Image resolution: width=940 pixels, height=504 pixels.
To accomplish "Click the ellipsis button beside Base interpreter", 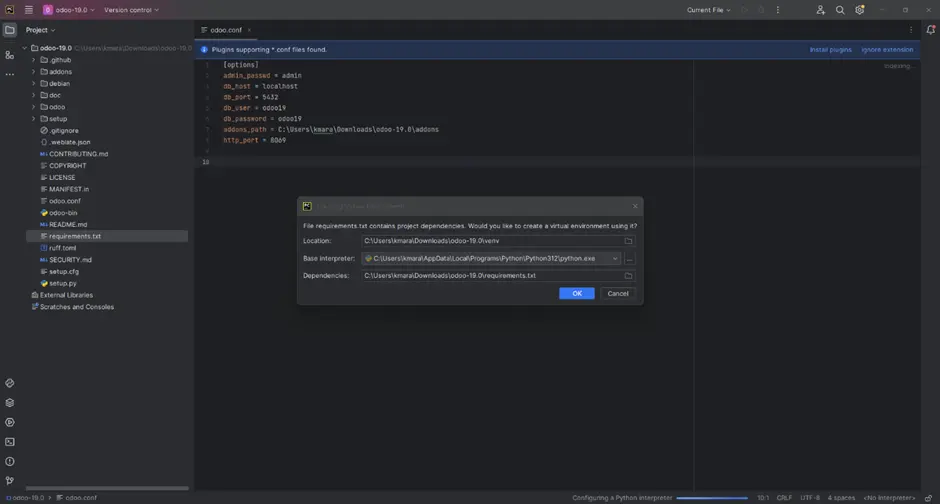I will [629, 258].
